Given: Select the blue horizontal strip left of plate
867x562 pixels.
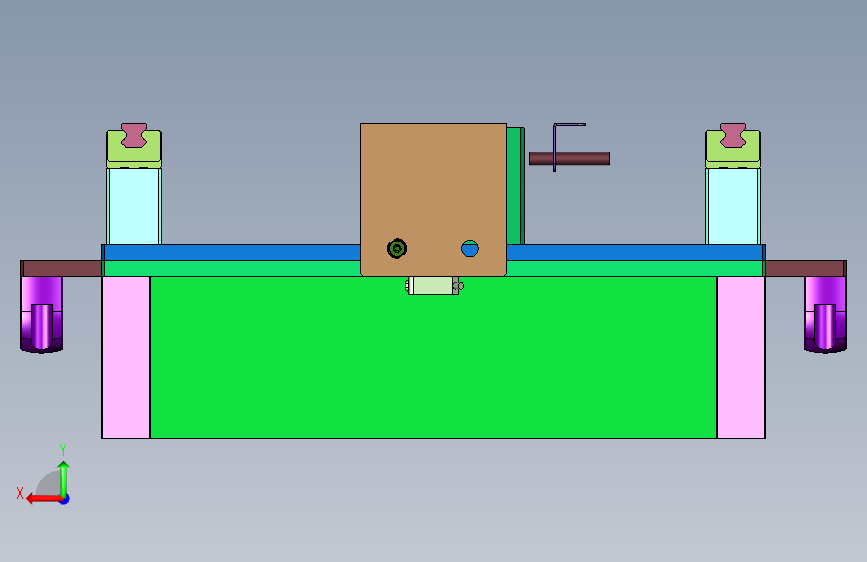Looking at the screenshot, I should coord(231,252).
